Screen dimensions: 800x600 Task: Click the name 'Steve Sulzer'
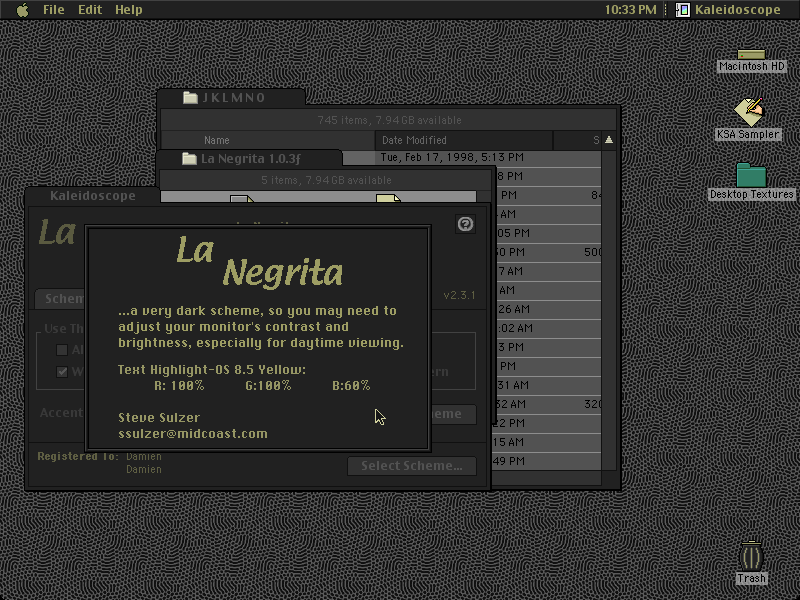(x=159, y=417)
